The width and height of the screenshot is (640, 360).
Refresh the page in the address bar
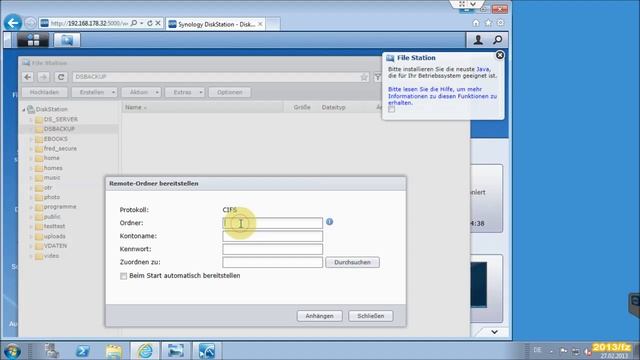click(150, 23)
